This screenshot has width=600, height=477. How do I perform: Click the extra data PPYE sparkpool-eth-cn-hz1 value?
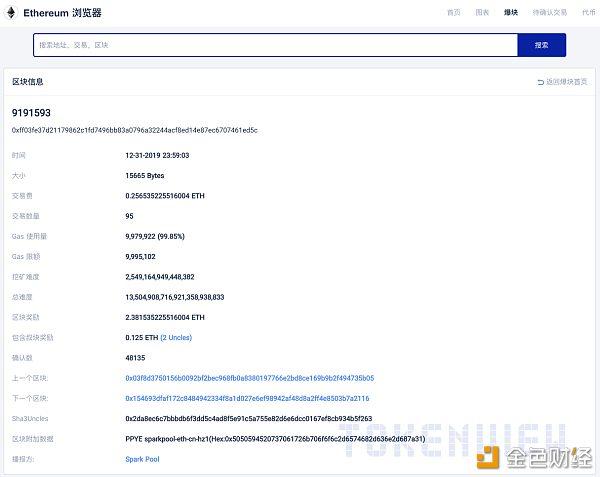click(276, 439)
